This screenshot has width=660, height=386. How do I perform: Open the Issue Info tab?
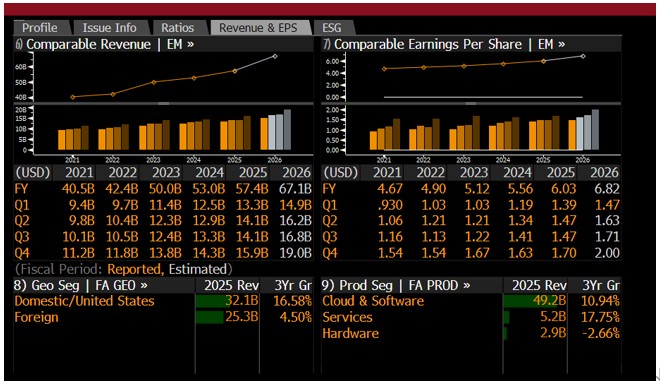tap(109, 28)
